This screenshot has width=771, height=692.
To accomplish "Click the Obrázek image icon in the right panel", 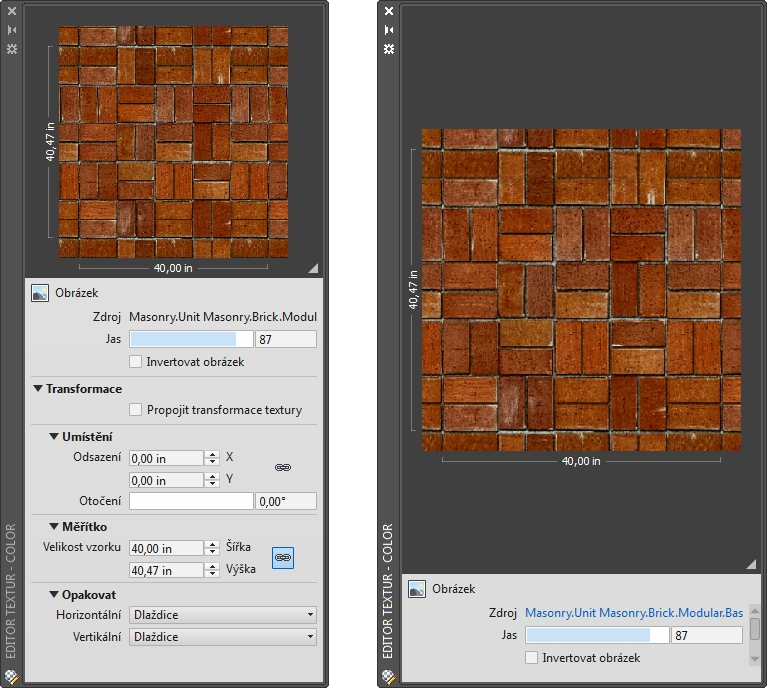I will point(418,589).
